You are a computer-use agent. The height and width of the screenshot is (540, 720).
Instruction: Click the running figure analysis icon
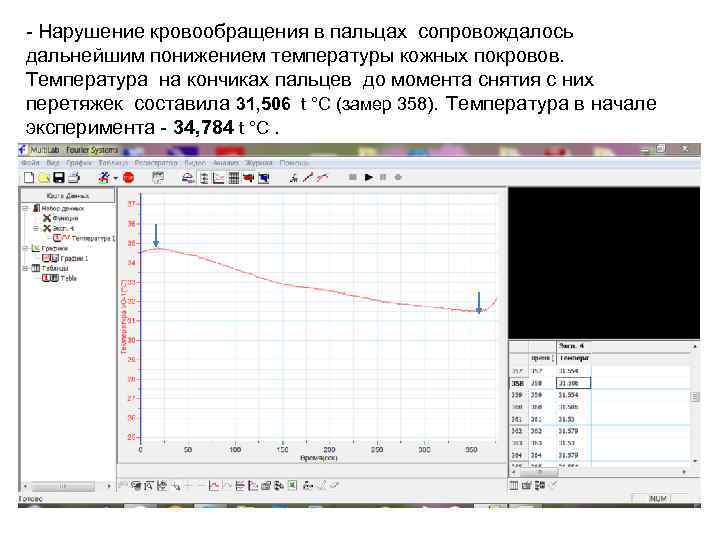click(x=293, y=178)
